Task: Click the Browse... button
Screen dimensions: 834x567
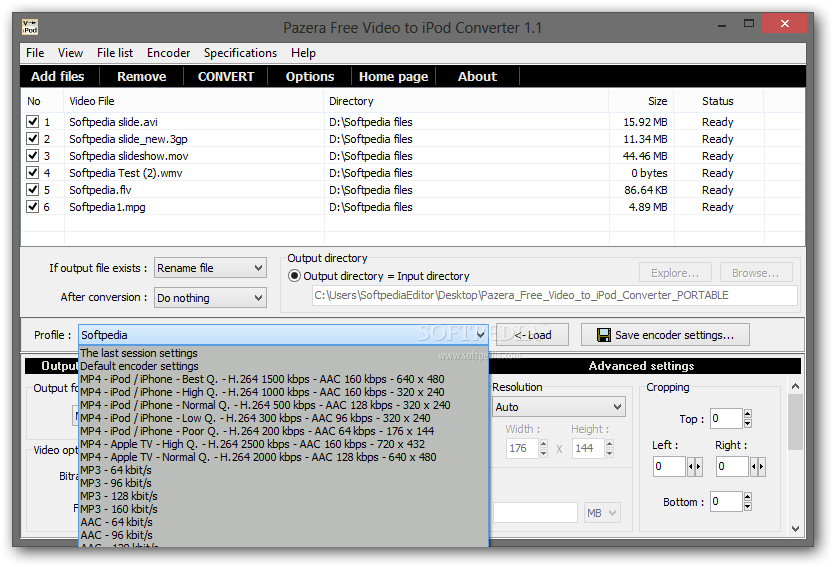Action: [x=756, y=273]
